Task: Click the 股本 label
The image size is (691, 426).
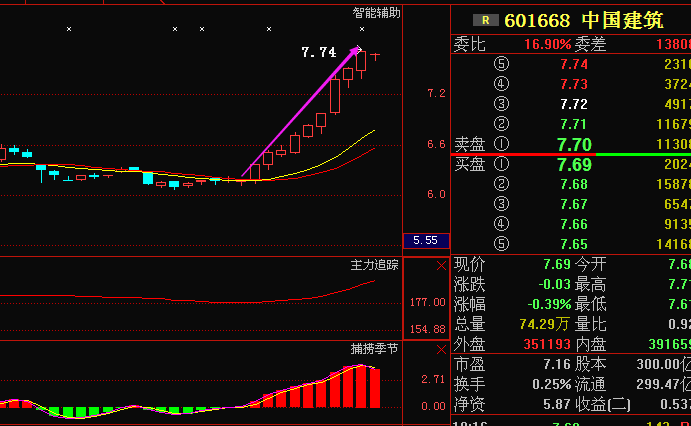Action: click(590, 364)
